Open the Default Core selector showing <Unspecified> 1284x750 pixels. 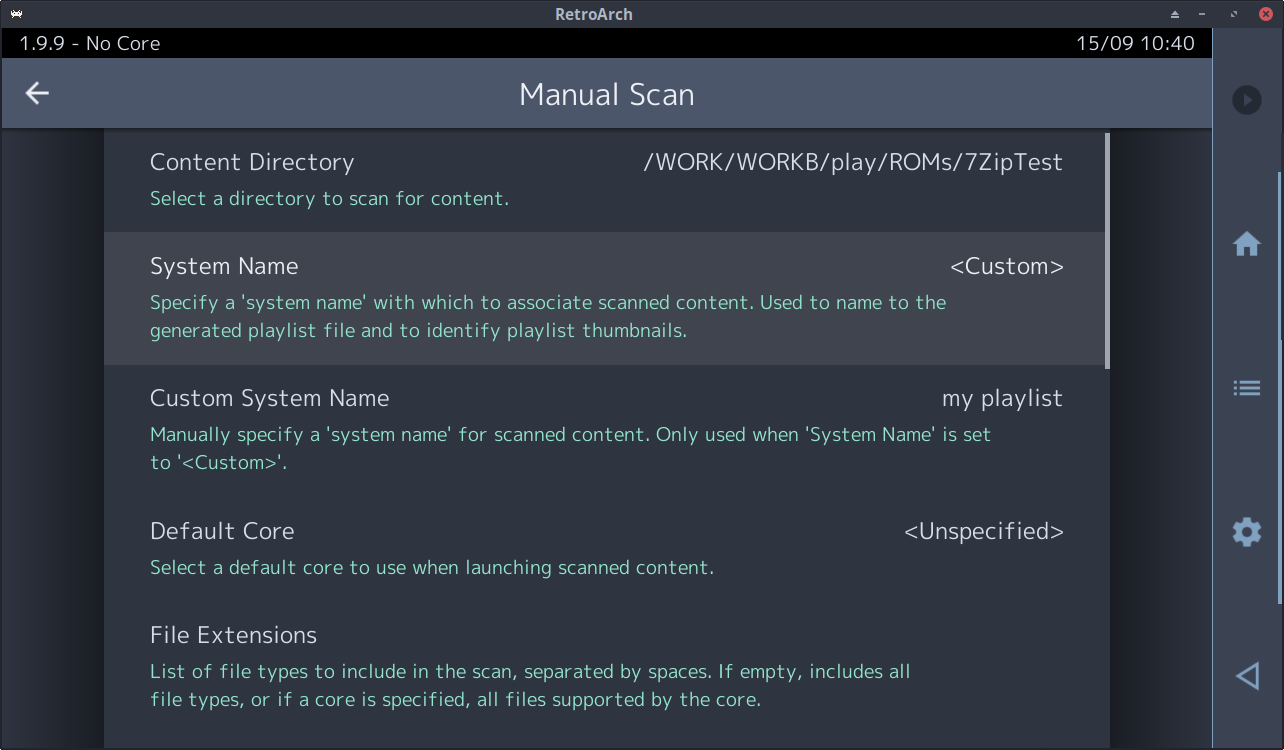click(x=983, y=531)
